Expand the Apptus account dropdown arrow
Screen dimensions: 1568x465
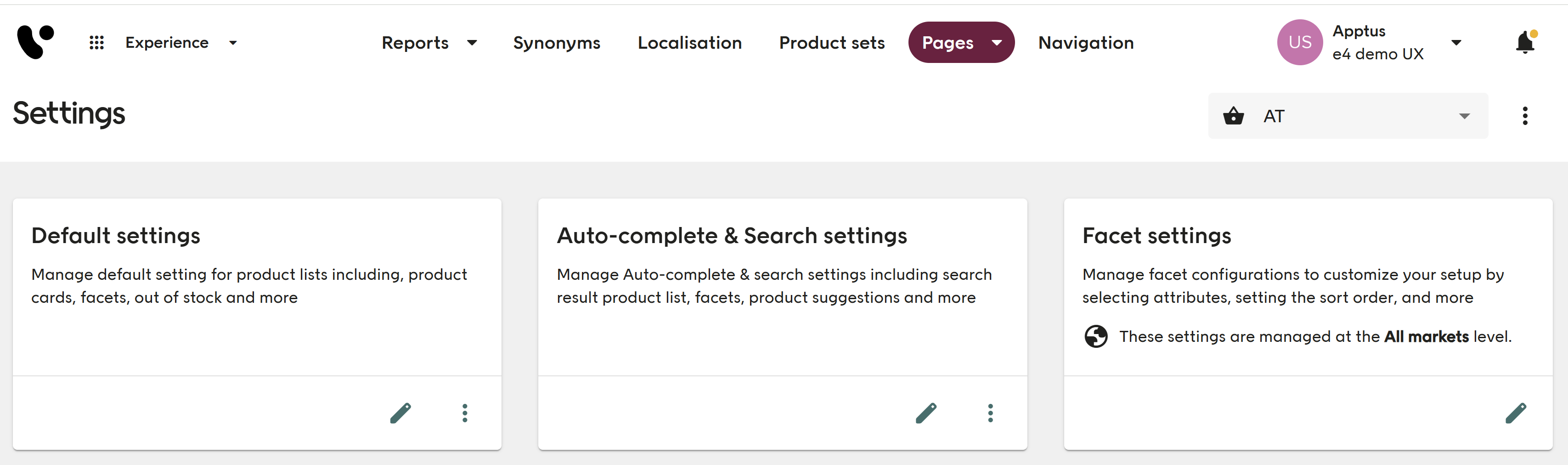pos(1456,43)
